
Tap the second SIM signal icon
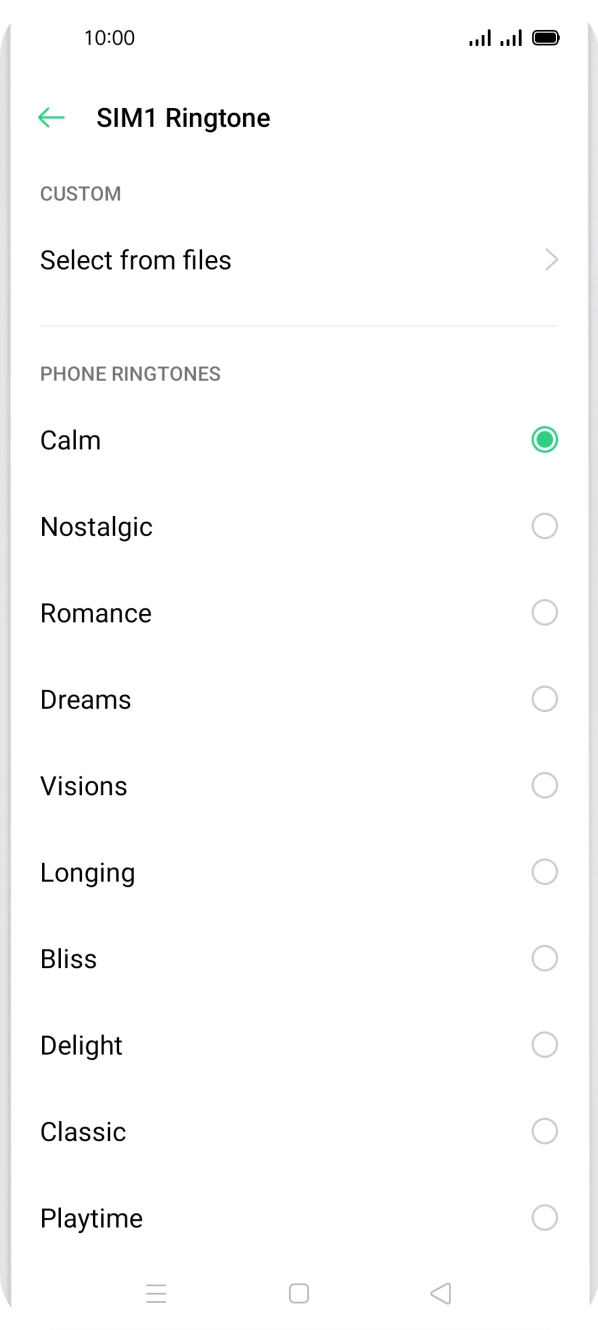512,38
